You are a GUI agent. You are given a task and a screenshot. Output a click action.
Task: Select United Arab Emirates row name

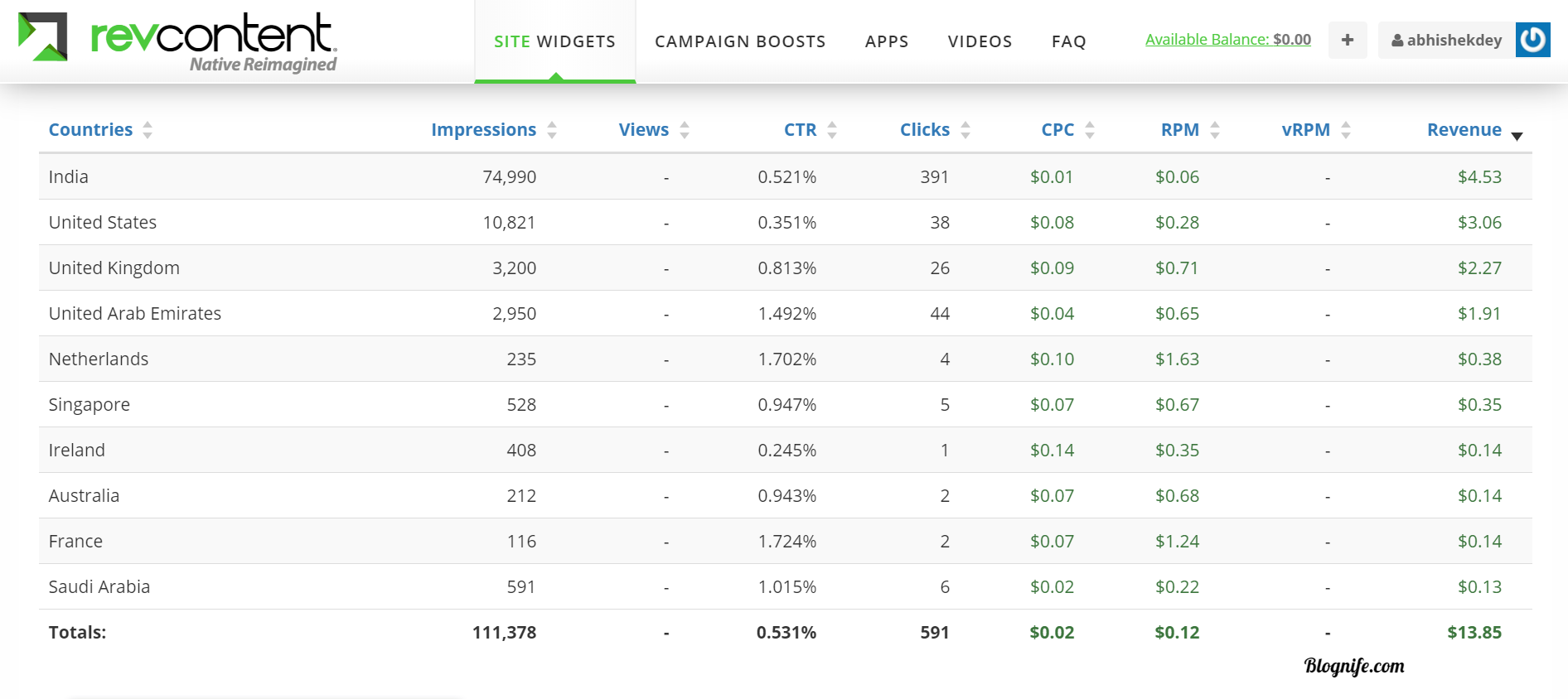[x=135, y=313]
